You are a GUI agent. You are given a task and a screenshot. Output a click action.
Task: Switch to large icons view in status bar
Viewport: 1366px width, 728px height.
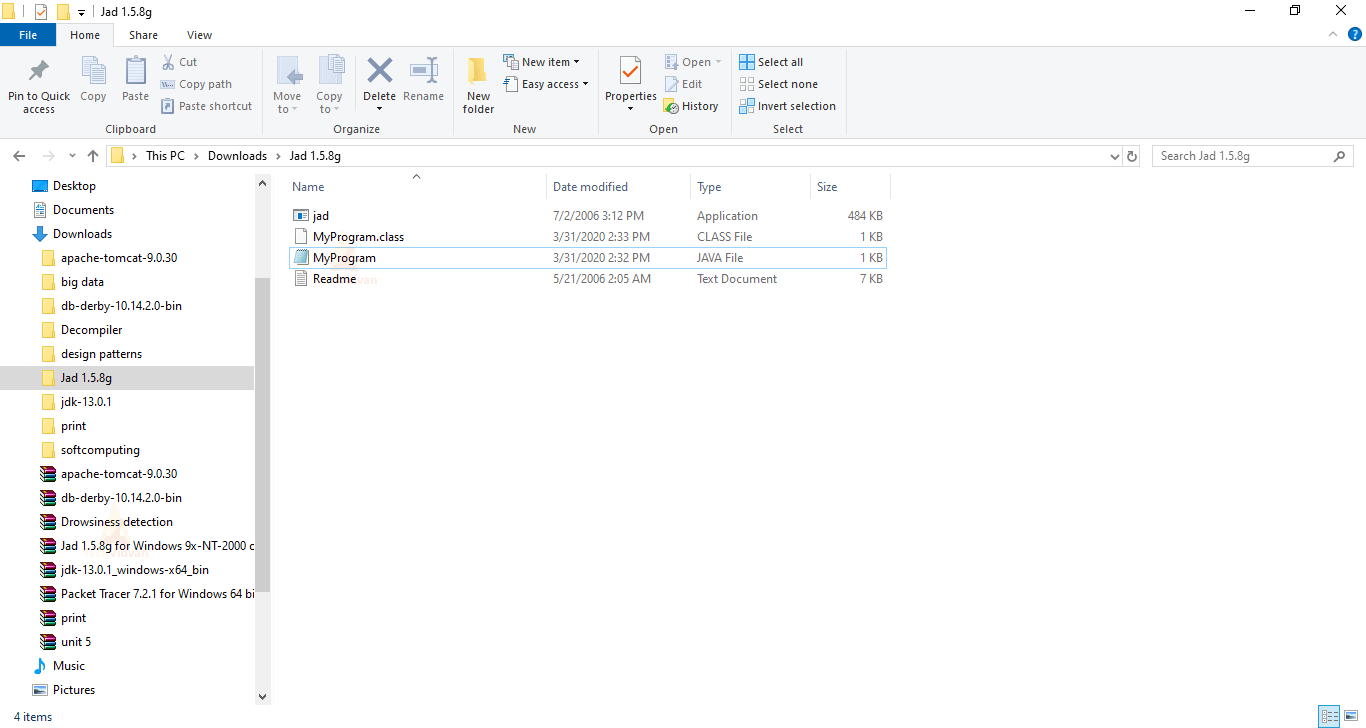pyautogui.click(x=1350, y=716)
